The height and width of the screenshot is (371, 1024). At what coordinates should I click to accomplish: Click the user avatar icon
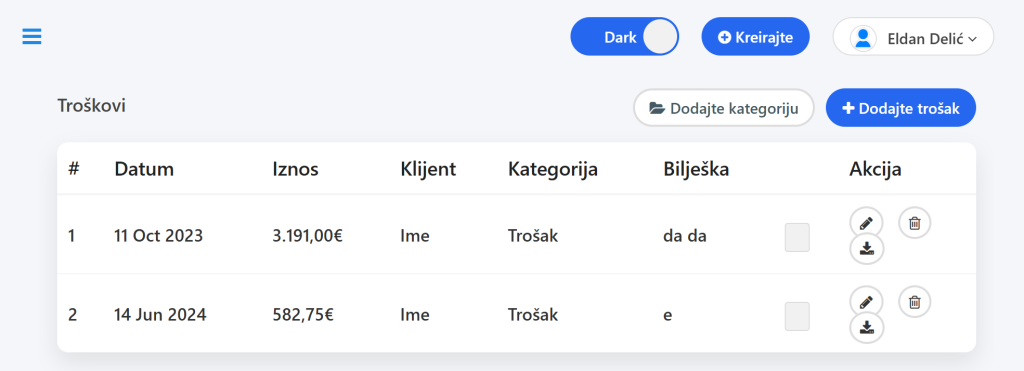point(863,38)
